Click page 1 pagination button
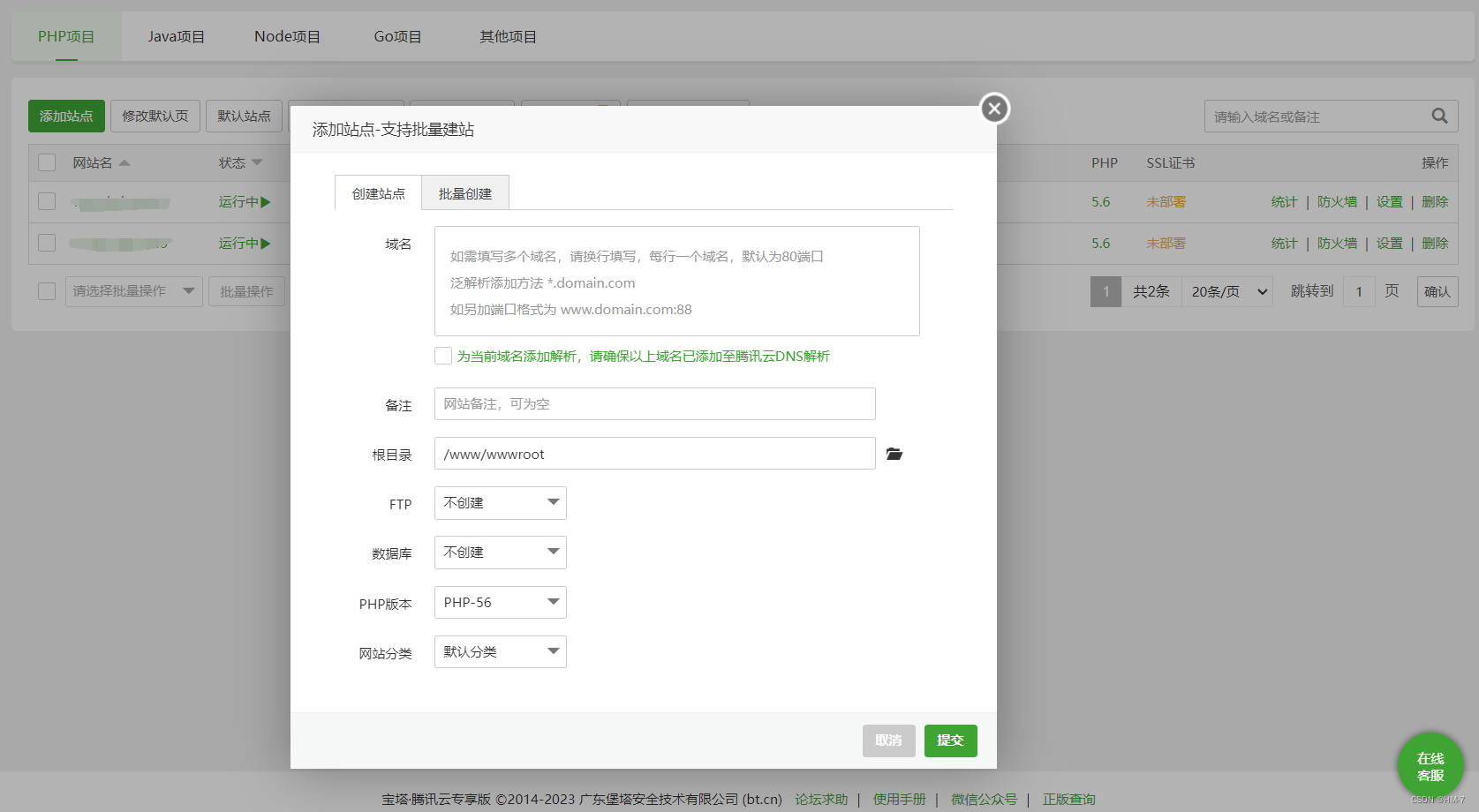This screenshot has height=812, width=1479. tap(1105, 291)
